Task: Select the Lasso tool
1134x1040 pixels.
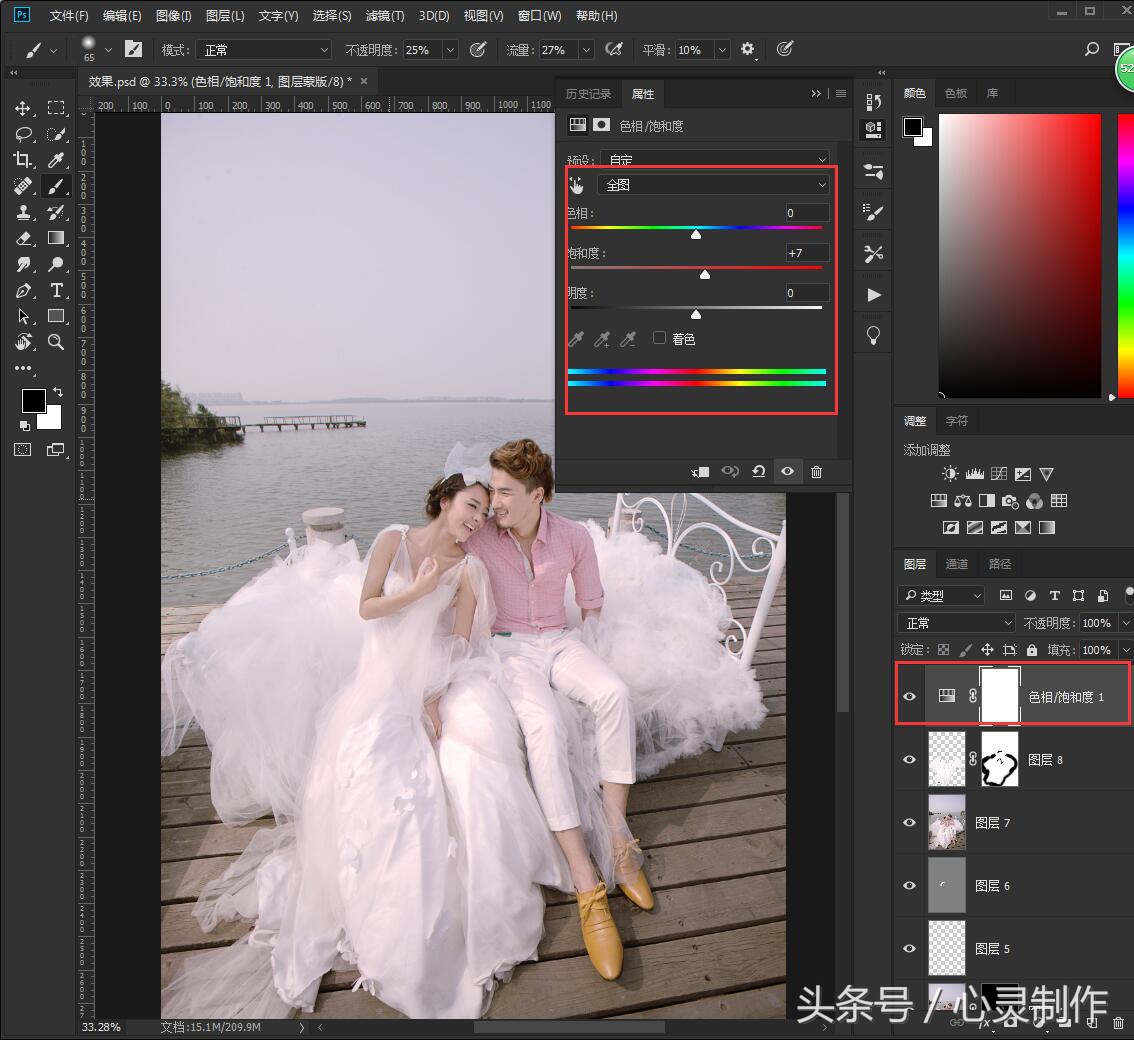Action: click(22, 134)
